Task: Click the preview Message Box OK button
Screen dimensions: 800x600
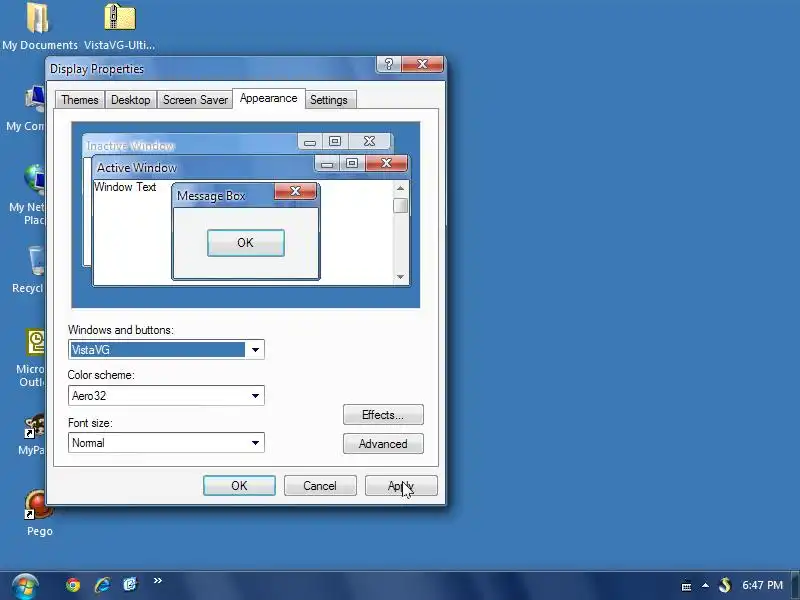Action: pos(245,243)
